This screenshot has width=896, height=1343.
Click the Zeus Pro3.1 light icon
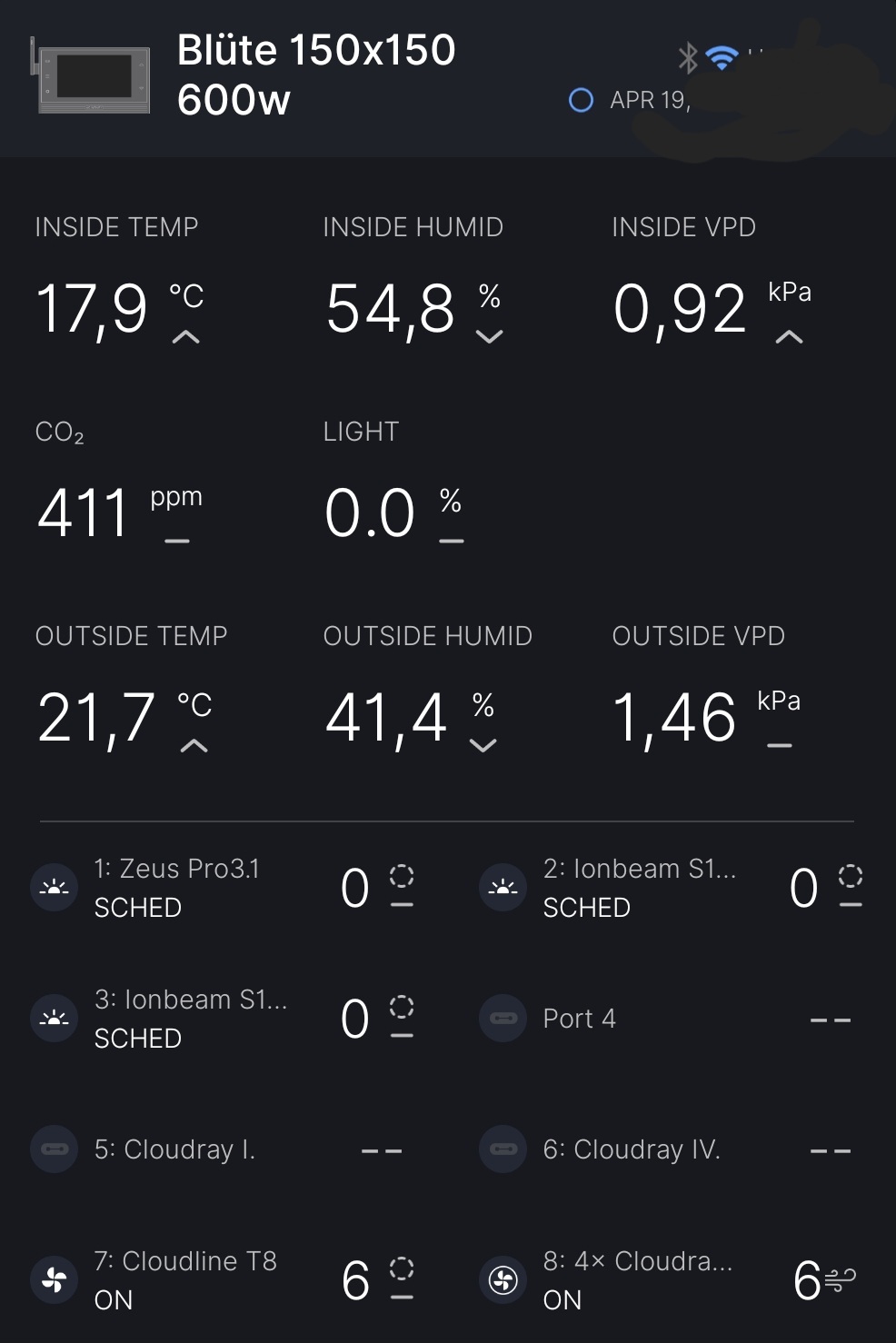[54, 888]
